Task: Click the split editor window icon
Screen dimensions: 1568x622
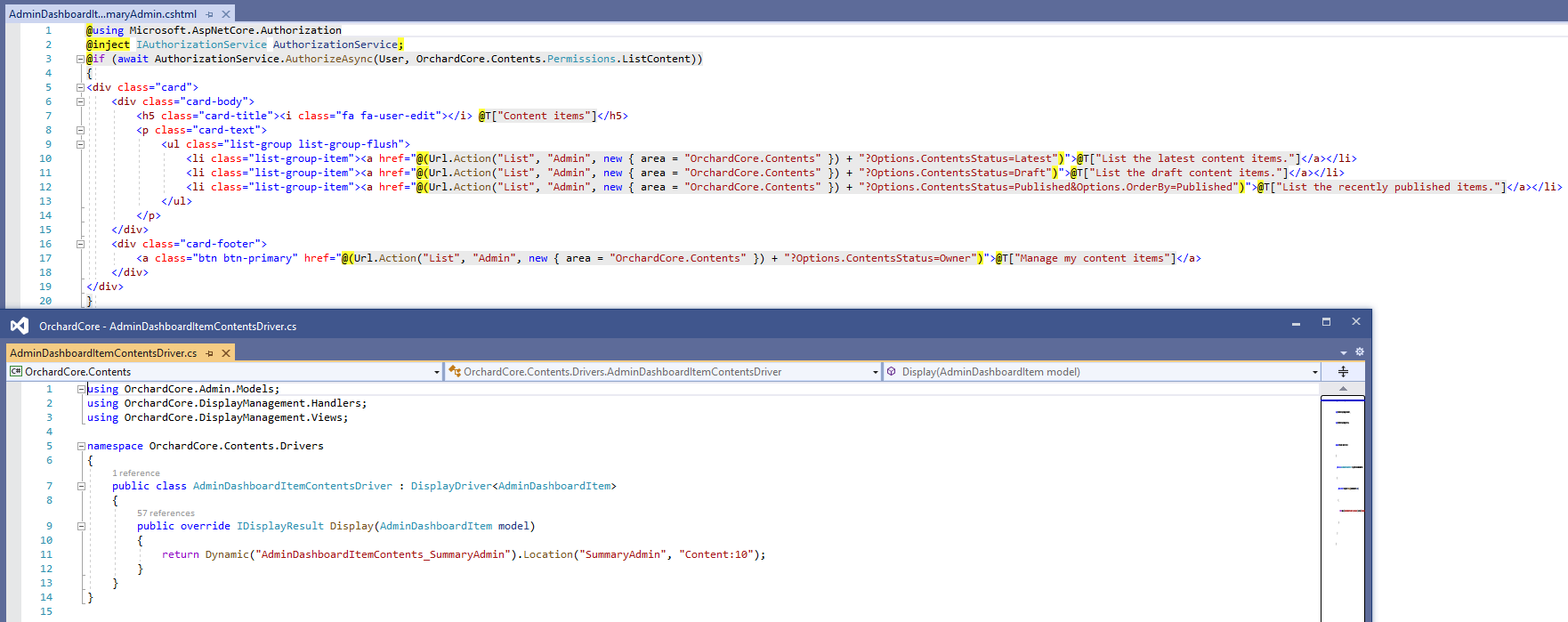Action: [x=1343, y=372]
